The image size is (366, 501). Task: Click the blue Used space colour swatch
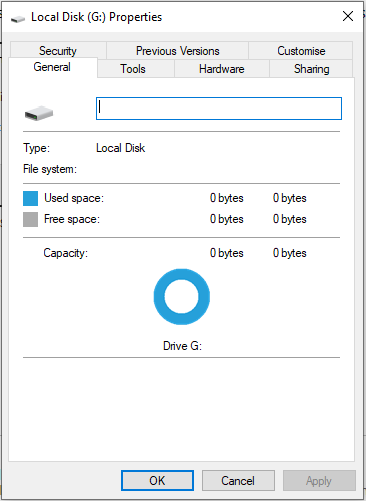(x=30, y=198)
